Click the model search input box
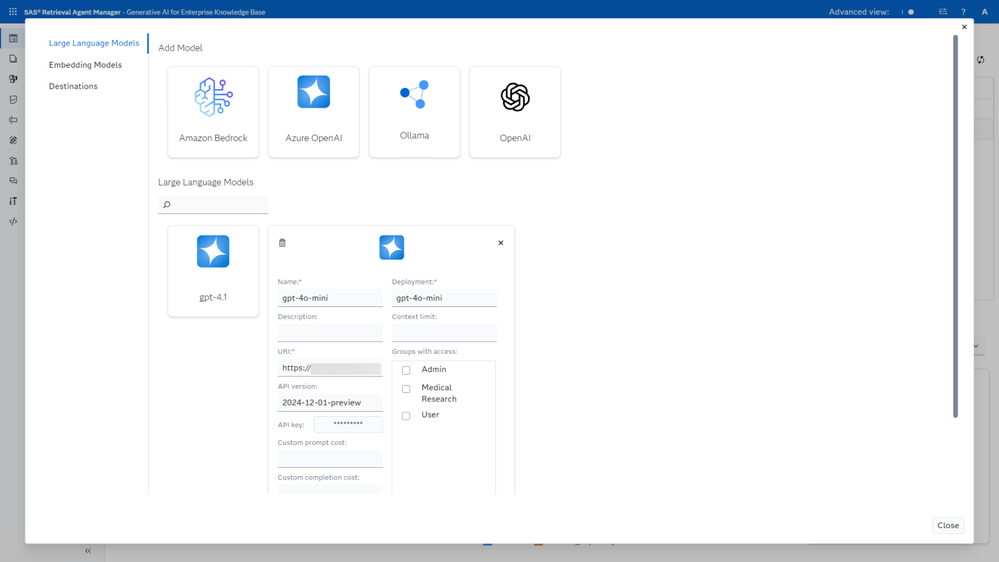Image resolution: width=999 pixels, height=562 pixels. pos(213,205)
